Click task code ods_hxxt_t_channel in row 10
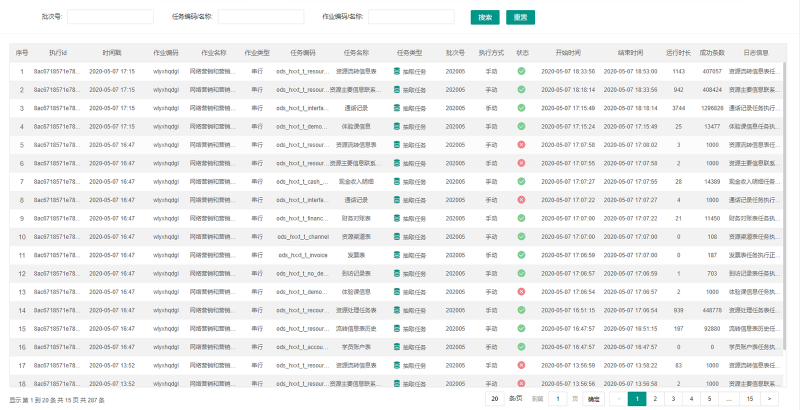 303,237
